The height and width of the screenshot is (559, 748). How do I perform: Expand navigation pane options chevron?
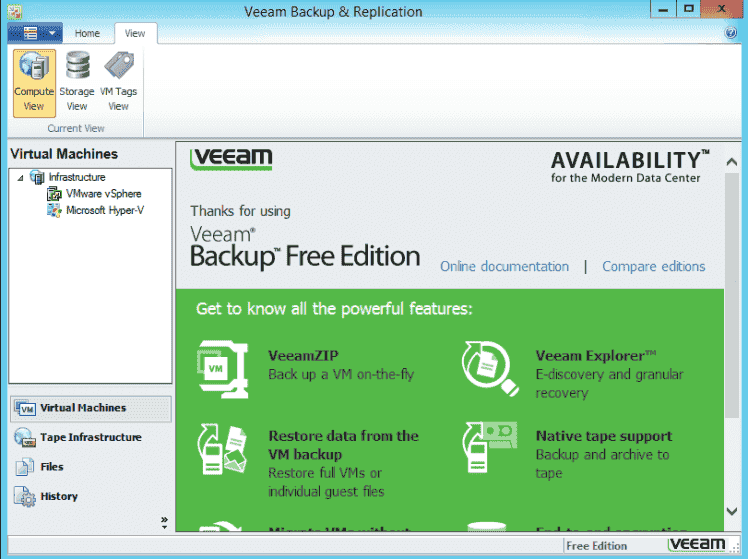point(165,521)
